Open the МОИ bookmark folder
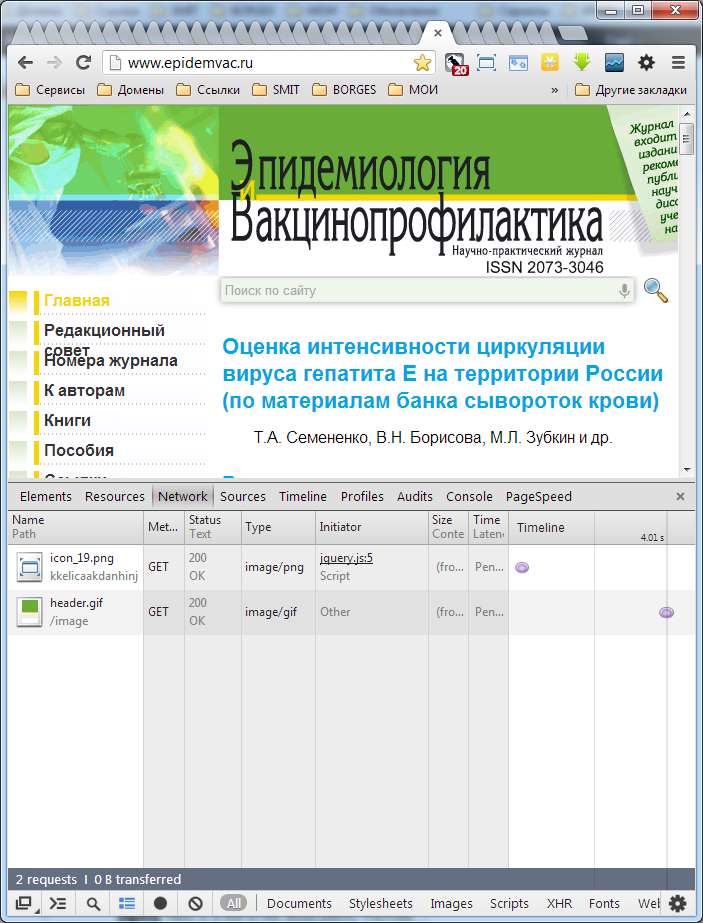Viewport: 703px width, 923px height. [x=413, y=90]
